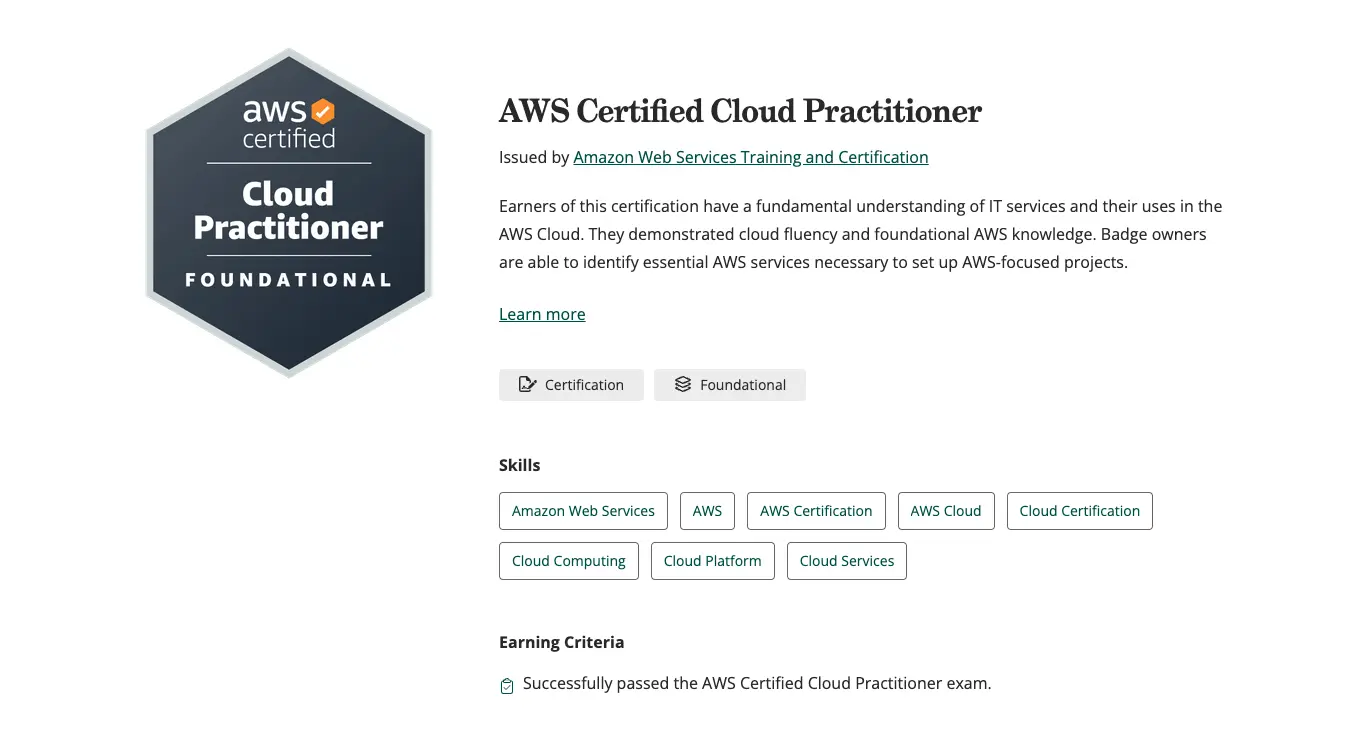1363x745 pixels.
Task: Select the Foundational level tag
Action: (x=729, y=385)
